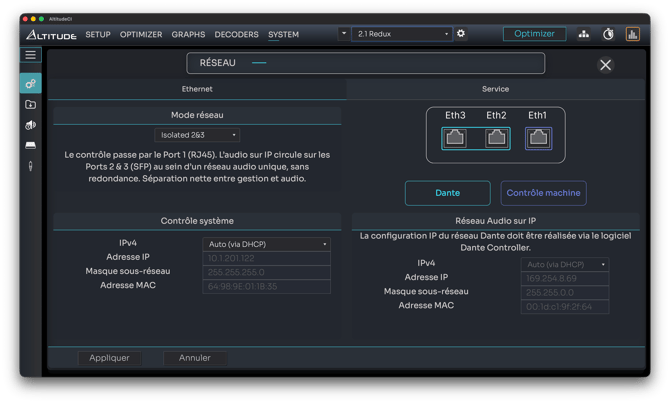Click the Appliquer button
This screenshot has height=403, width=670.
point(109,358)
